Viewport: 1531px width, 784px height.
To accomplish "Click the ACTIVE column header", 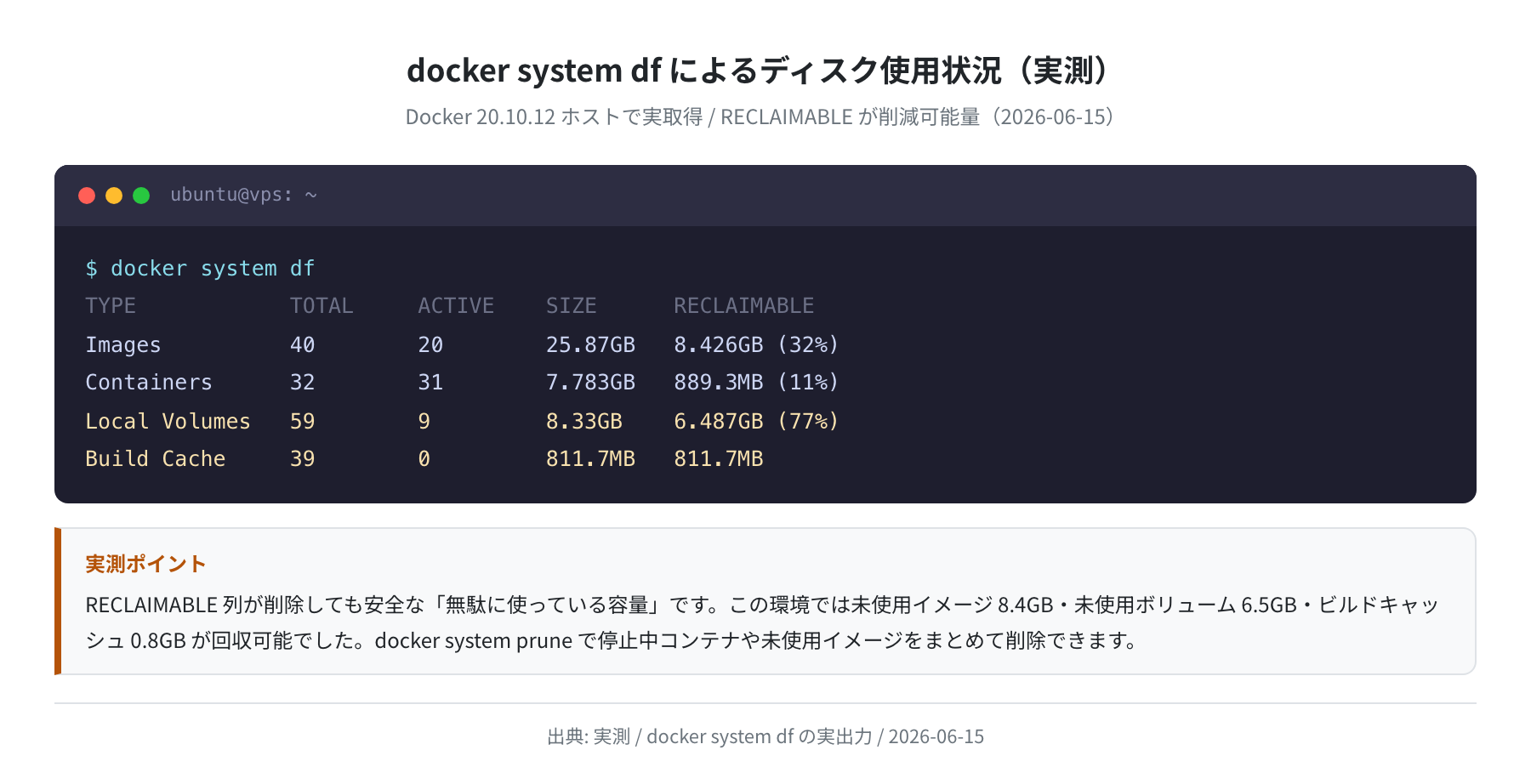I will (x=456, y=306).
